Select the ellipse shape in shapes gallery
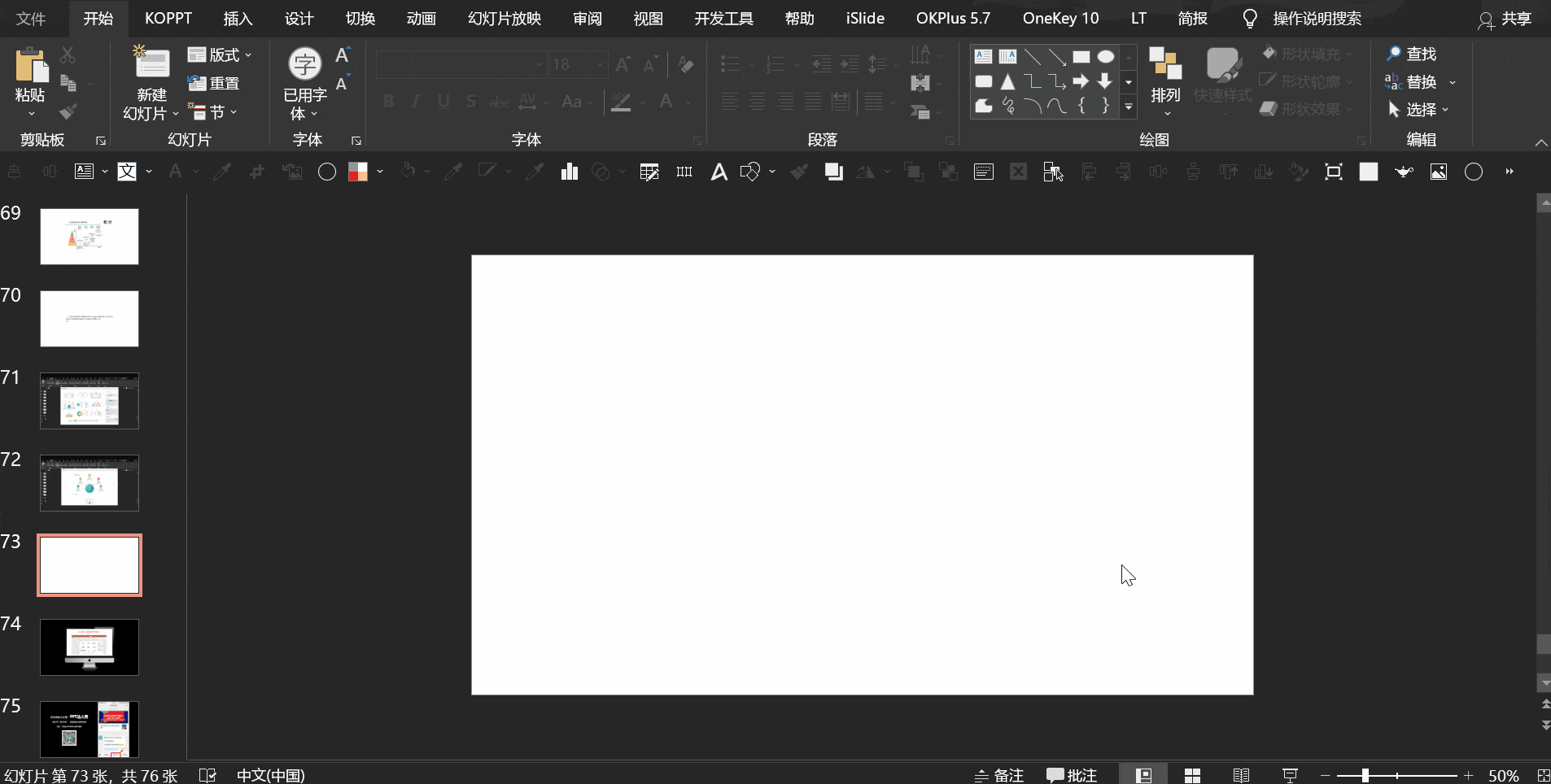The height and width of the screenshot is (784, 1551). [x=1105, y=57]
